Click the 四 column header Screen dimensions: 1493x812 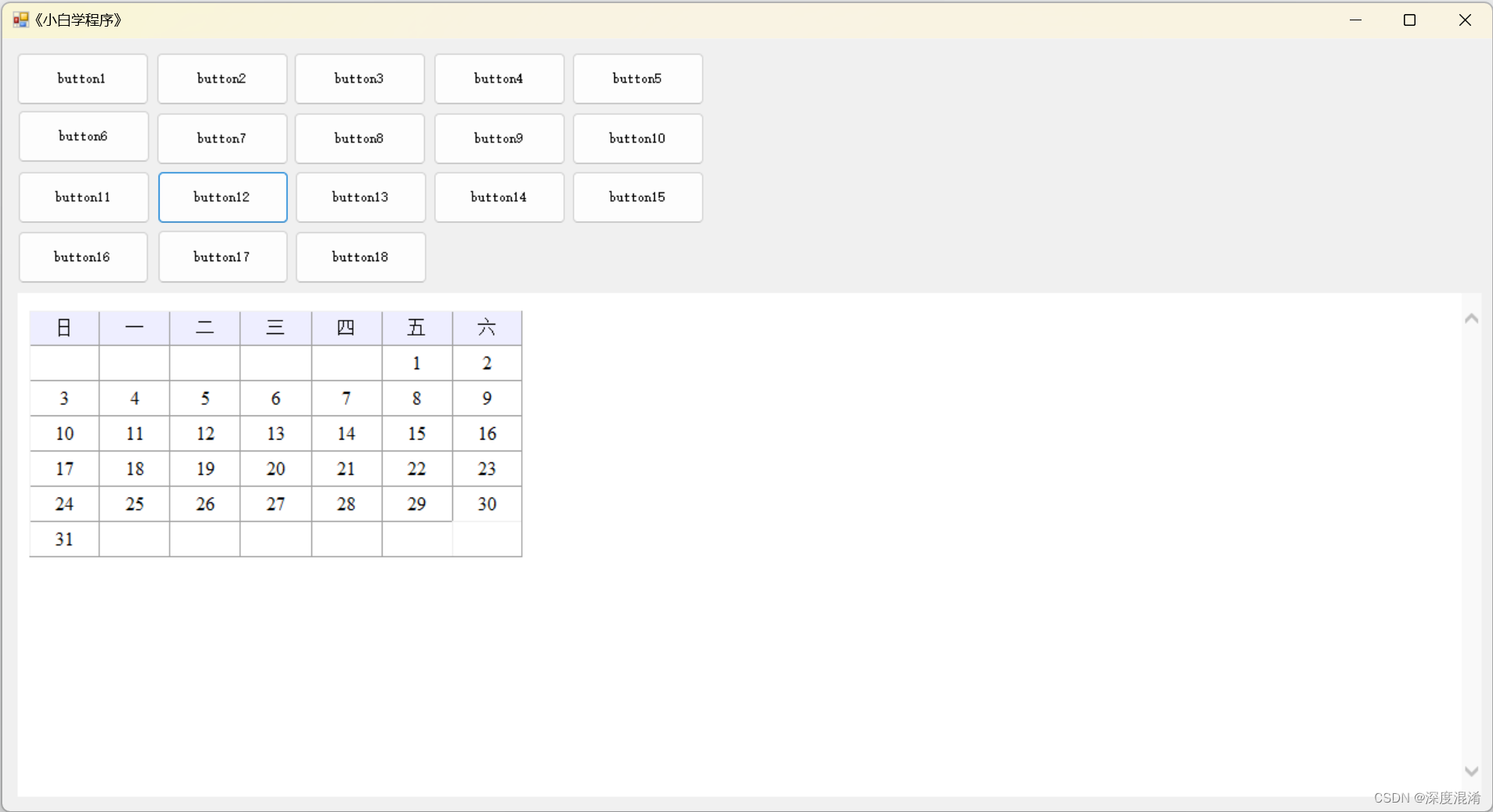[347, 328]
